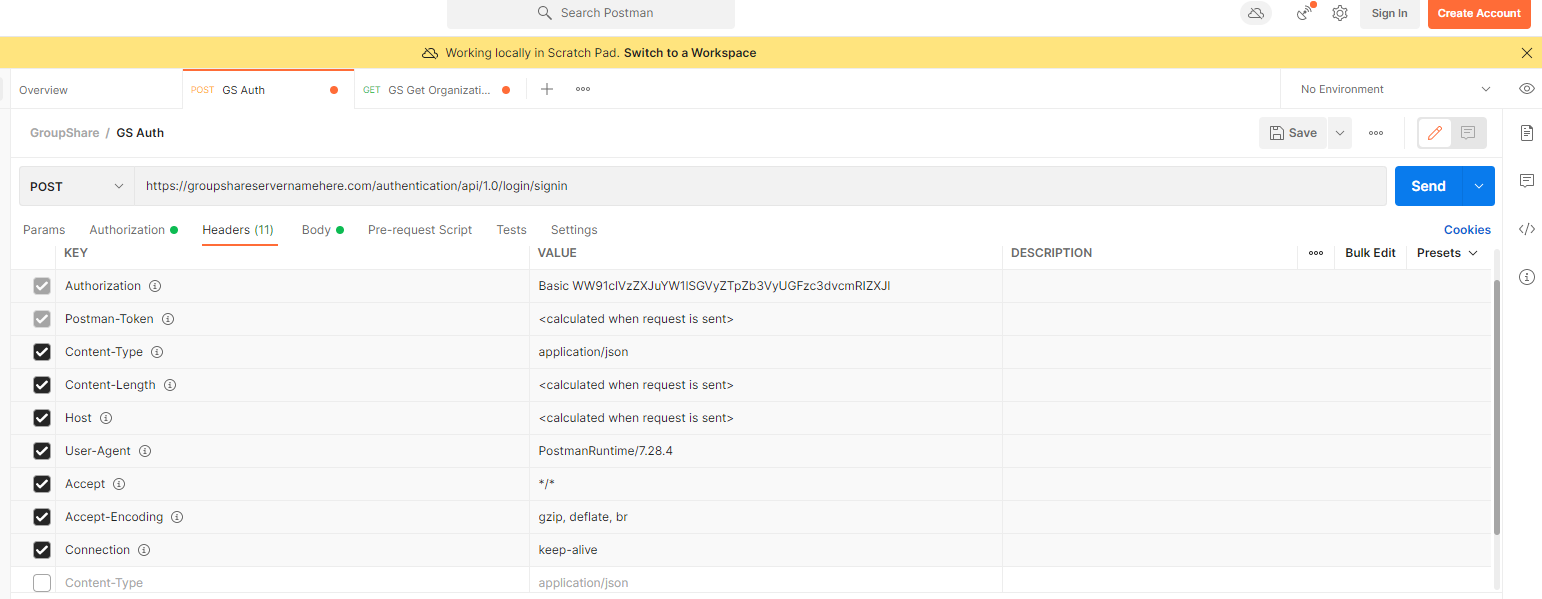Screen dimensions: 1542x599
Task: Save the GS Auth request
Action: coord(1293,133)
